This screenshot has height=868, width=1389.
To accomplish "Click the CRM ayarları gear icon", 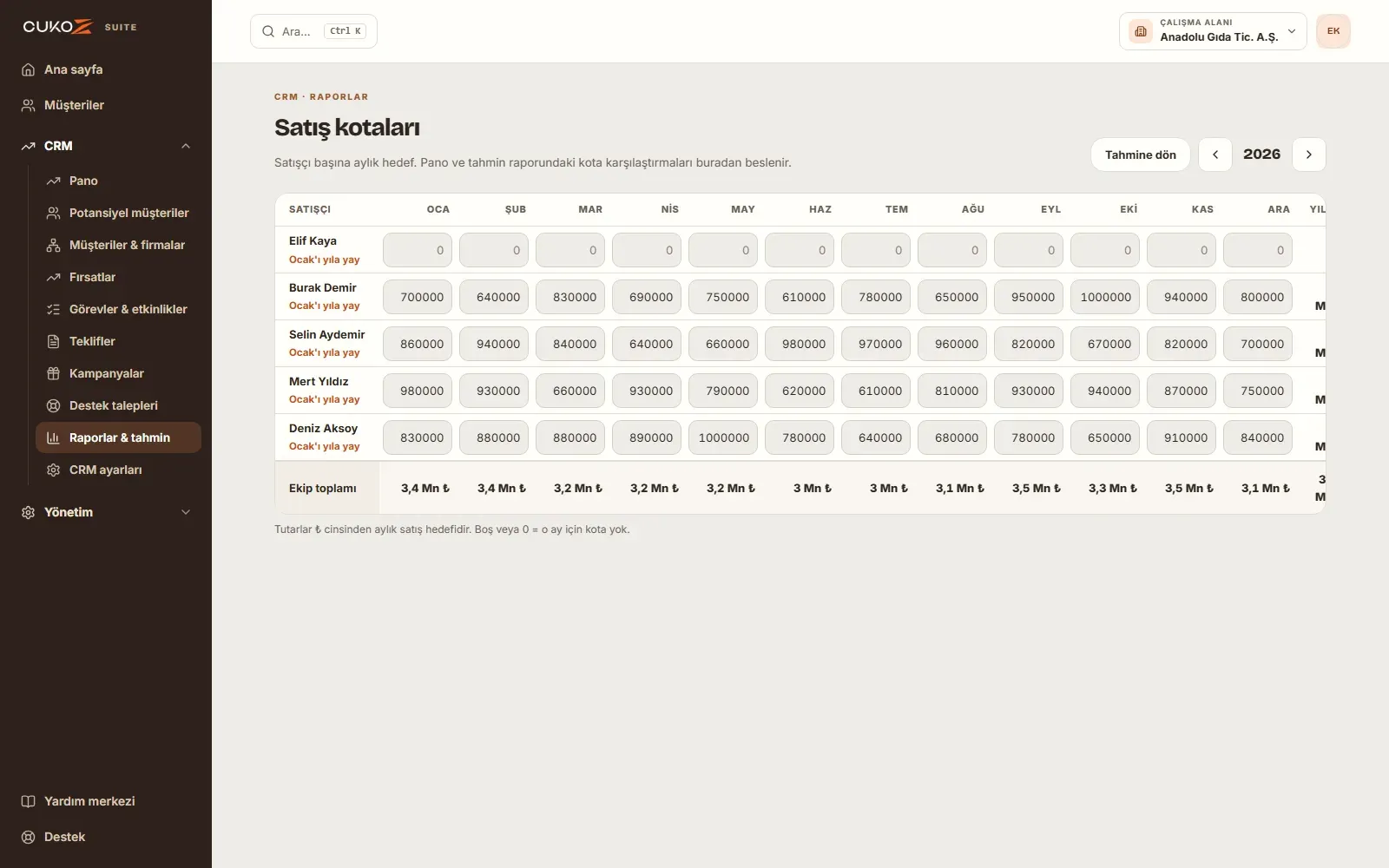I will tap(53, 470).
